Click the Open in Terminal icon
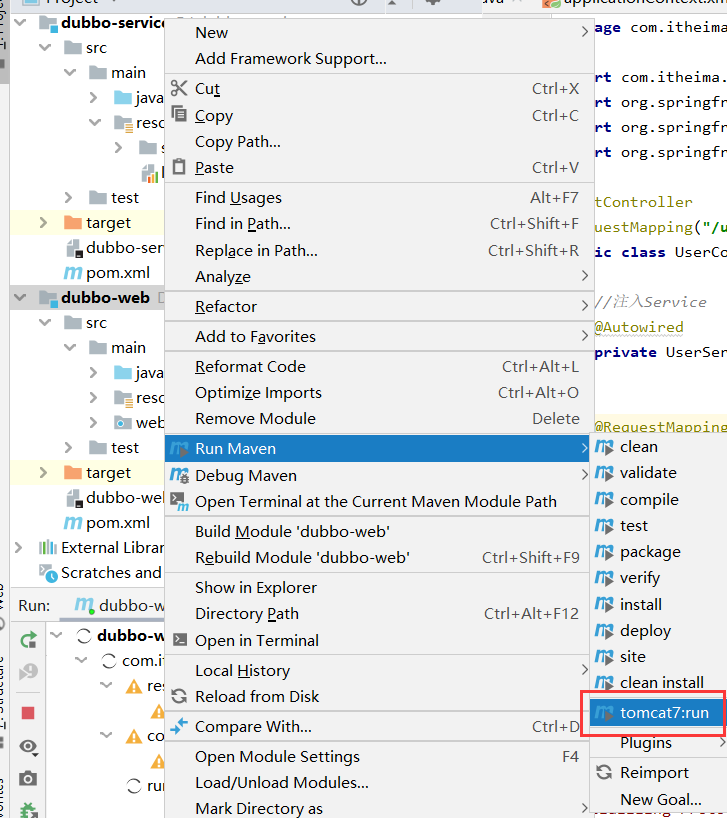Image resolution: width=727 pixels, height=818 pixels. [x=180, y=640]
